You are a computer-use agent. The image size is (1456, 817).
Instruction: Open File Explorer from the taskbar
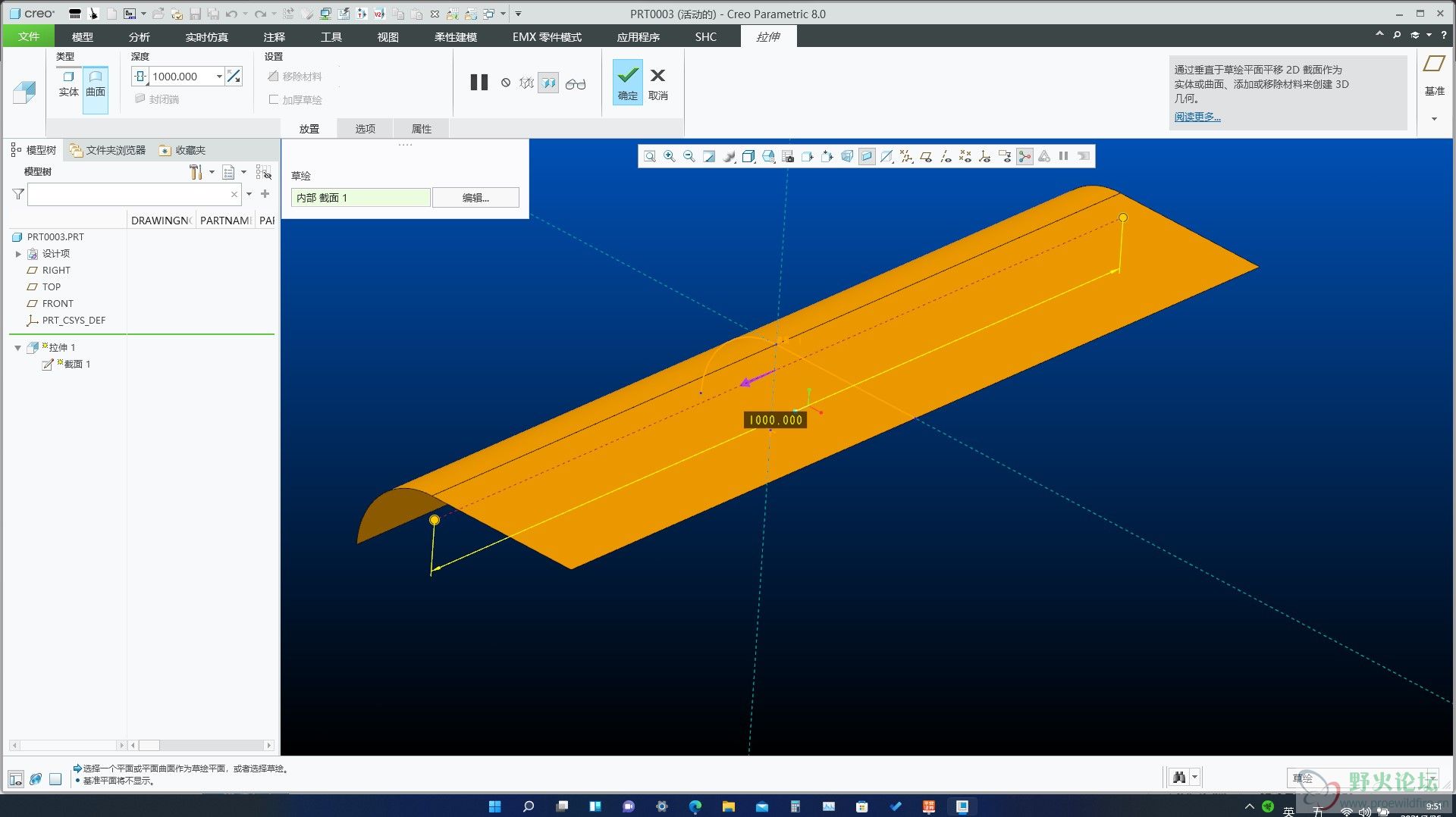pyautogui.click(x=729, y=806)
